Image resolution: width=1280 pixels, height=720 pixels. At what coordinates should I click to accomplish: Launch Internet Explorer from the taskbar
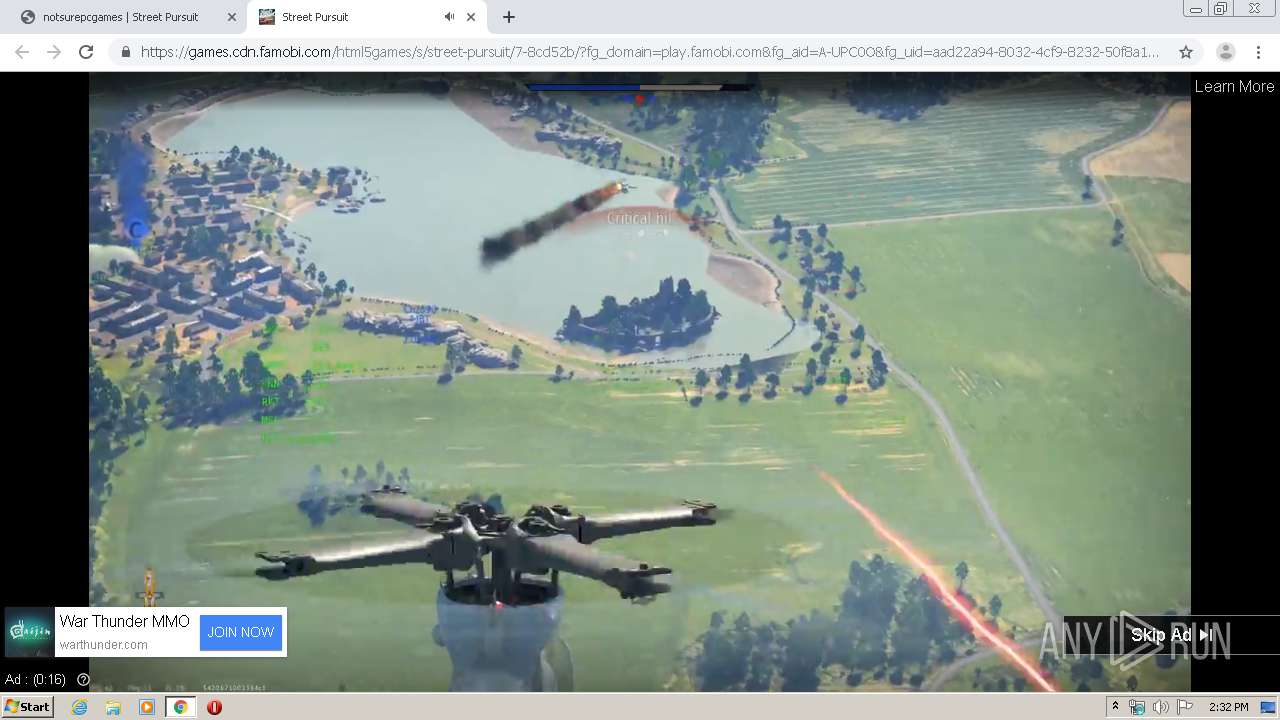79,707
